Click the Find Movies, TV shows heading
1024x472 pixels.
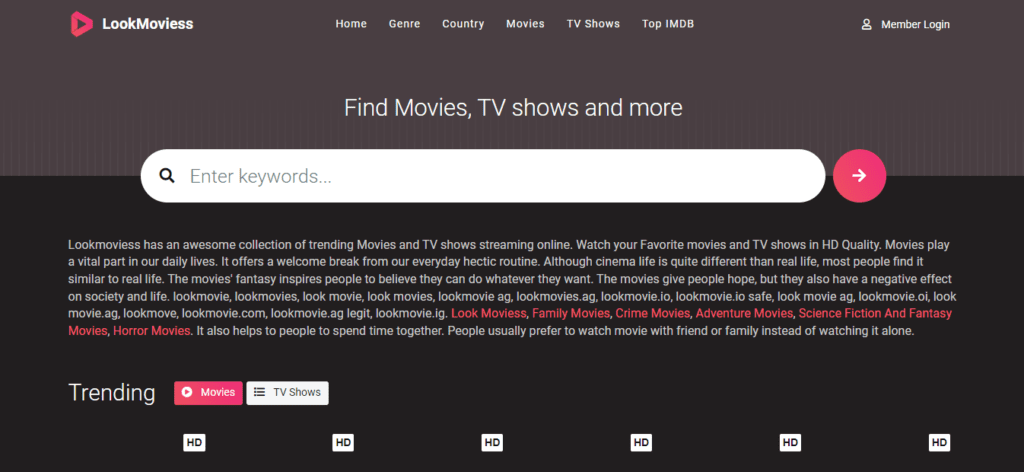(513, 107)
